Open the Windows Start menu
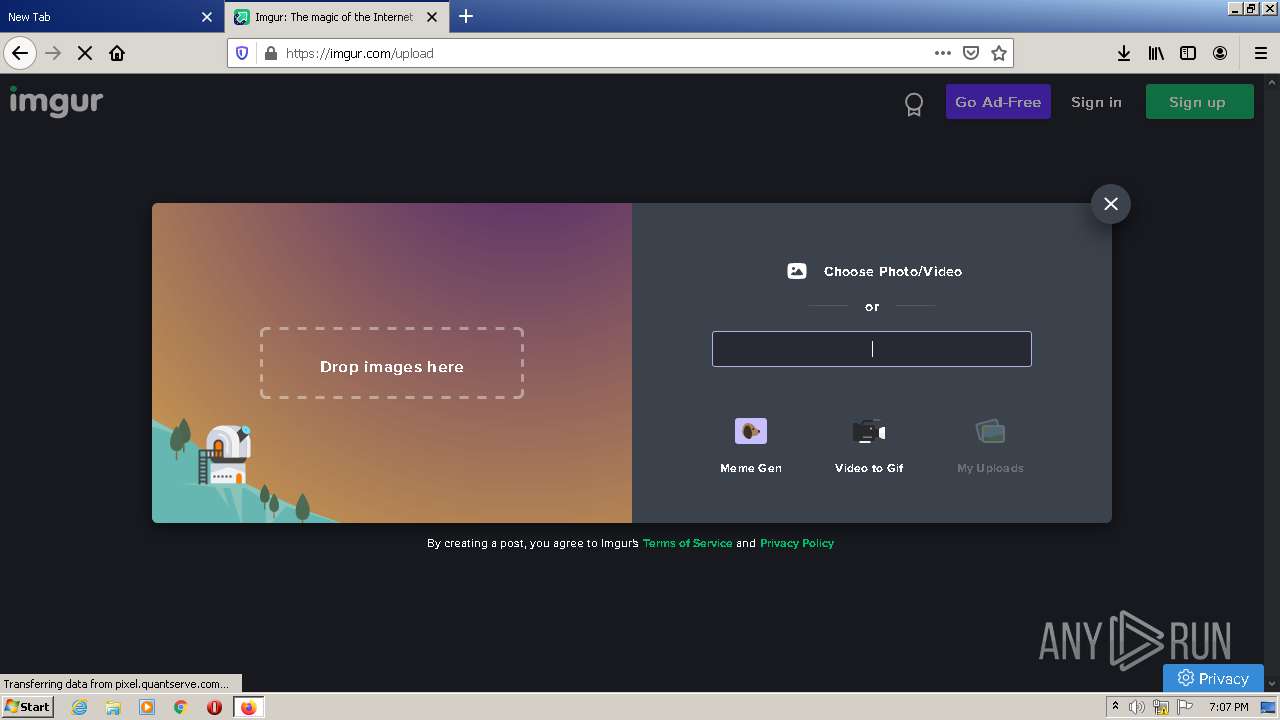 click(27, 707)
